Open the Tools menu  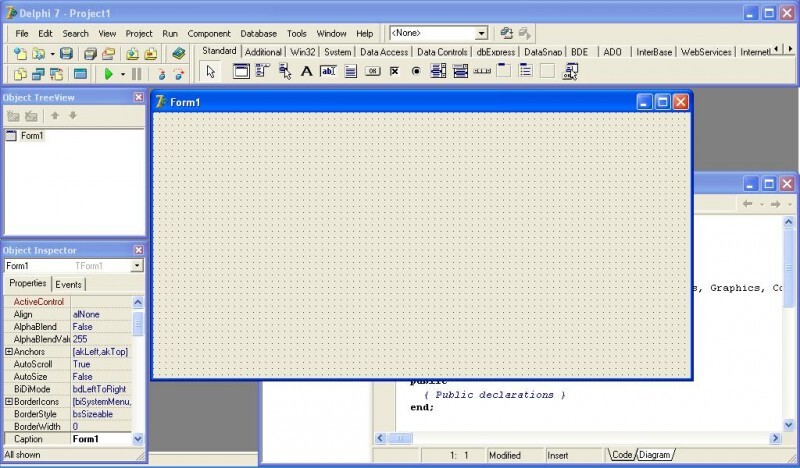tap(296, 34)
